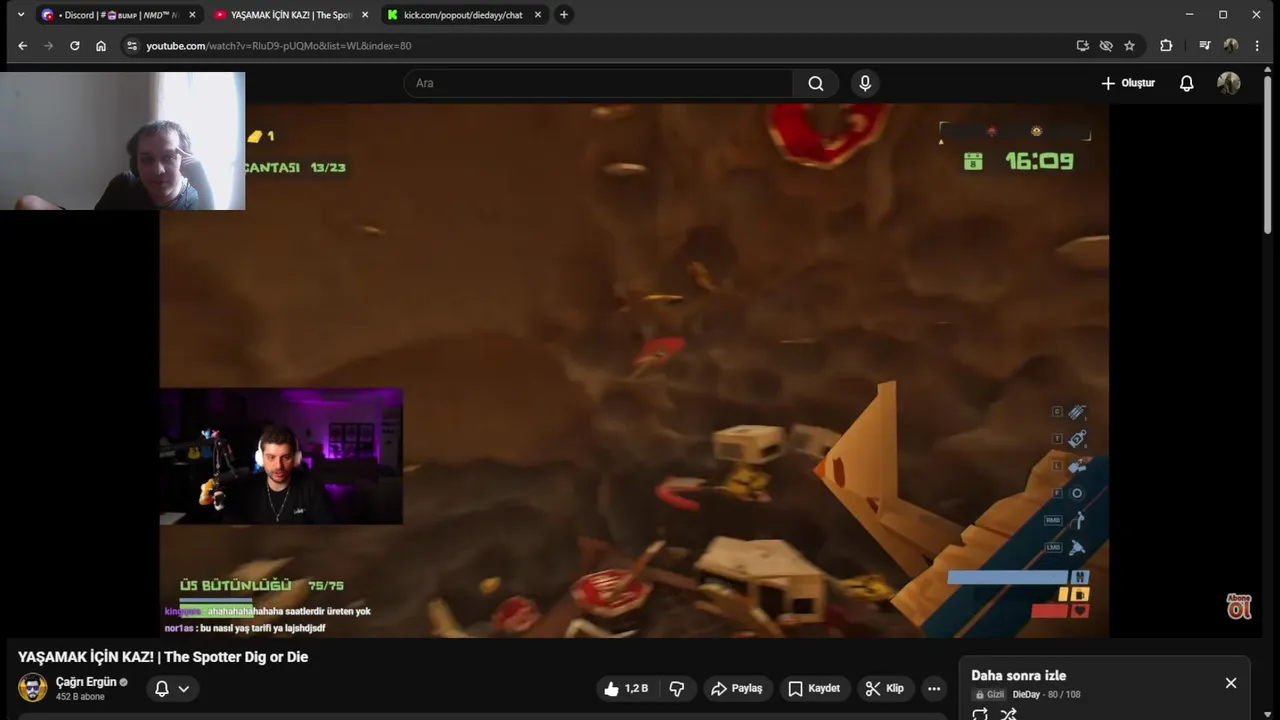Go back in browser history
Image resolution: width=1280 pixels, height=720 pixels.
[x=22, y=46]
